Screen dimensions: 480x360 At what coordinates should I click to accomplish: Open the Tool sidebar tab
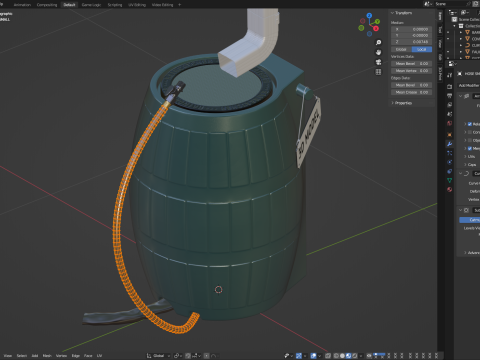(440, 30)
